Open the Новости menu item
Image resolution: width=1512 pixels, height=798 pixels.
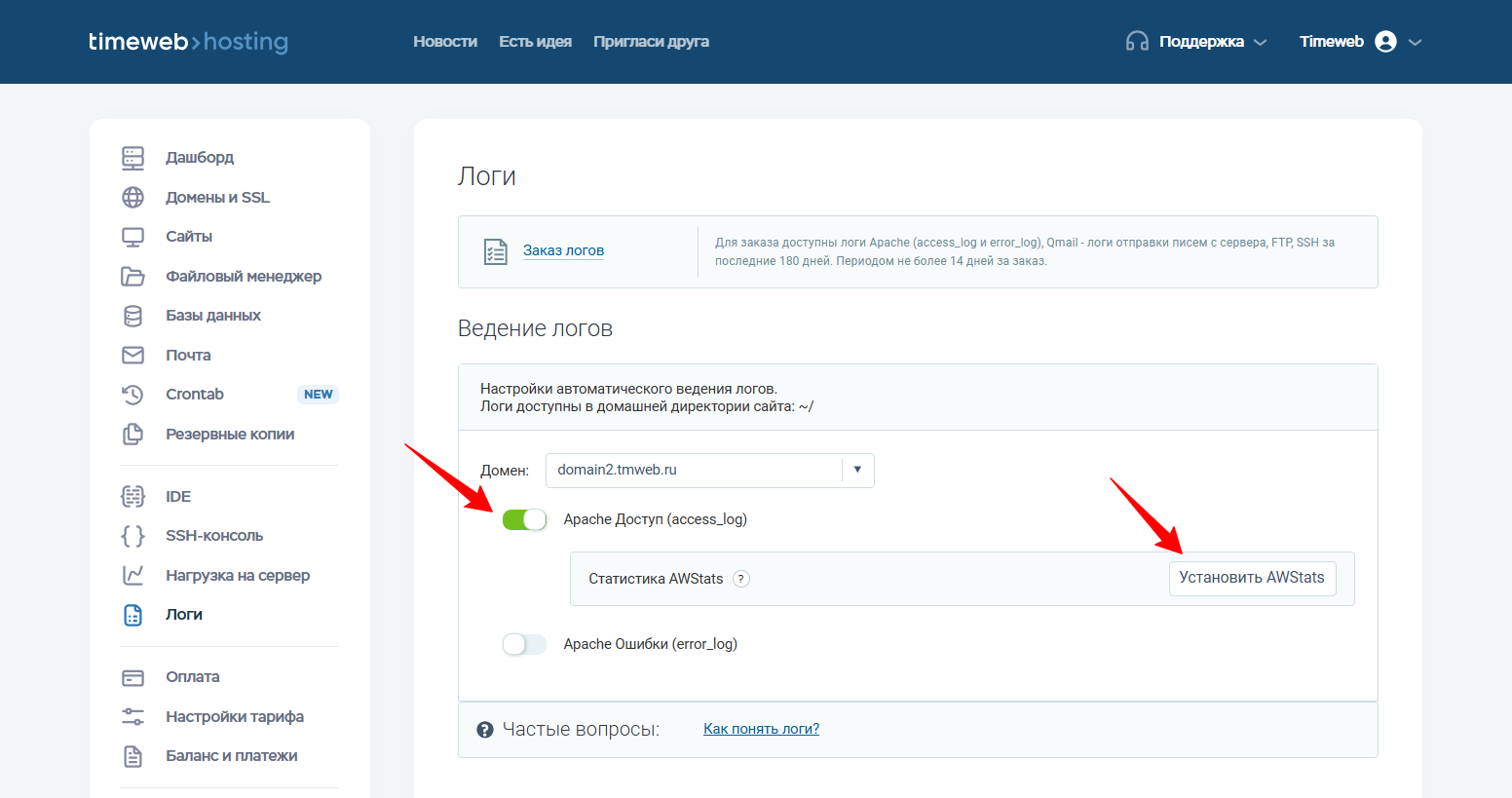444,42
